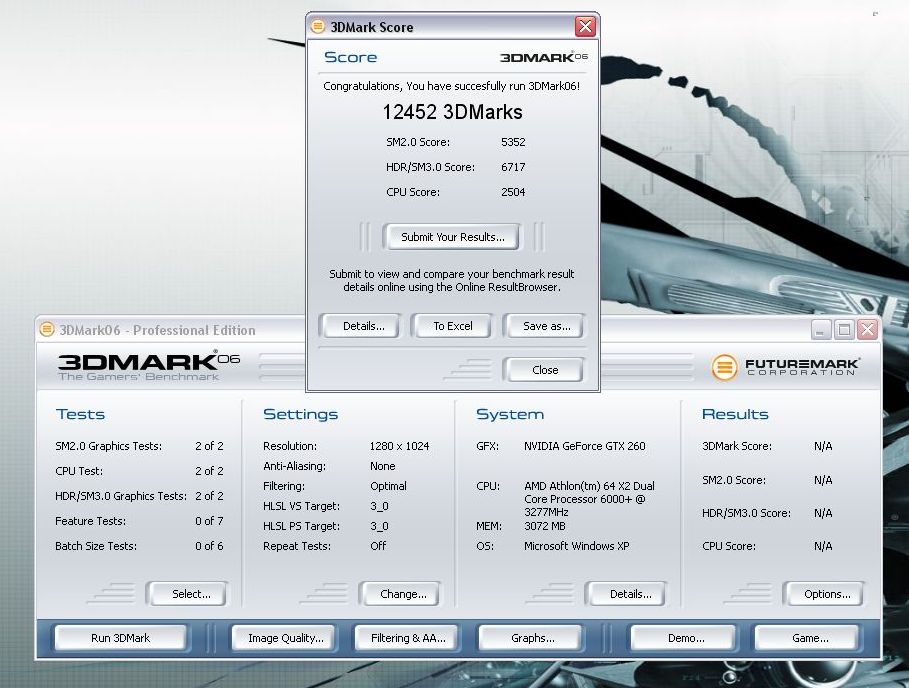The height and width of the screenshot is (688, 909).
Task: Click GFX value NVIDIA GeForce GTX 260
Action: [584, 446]
